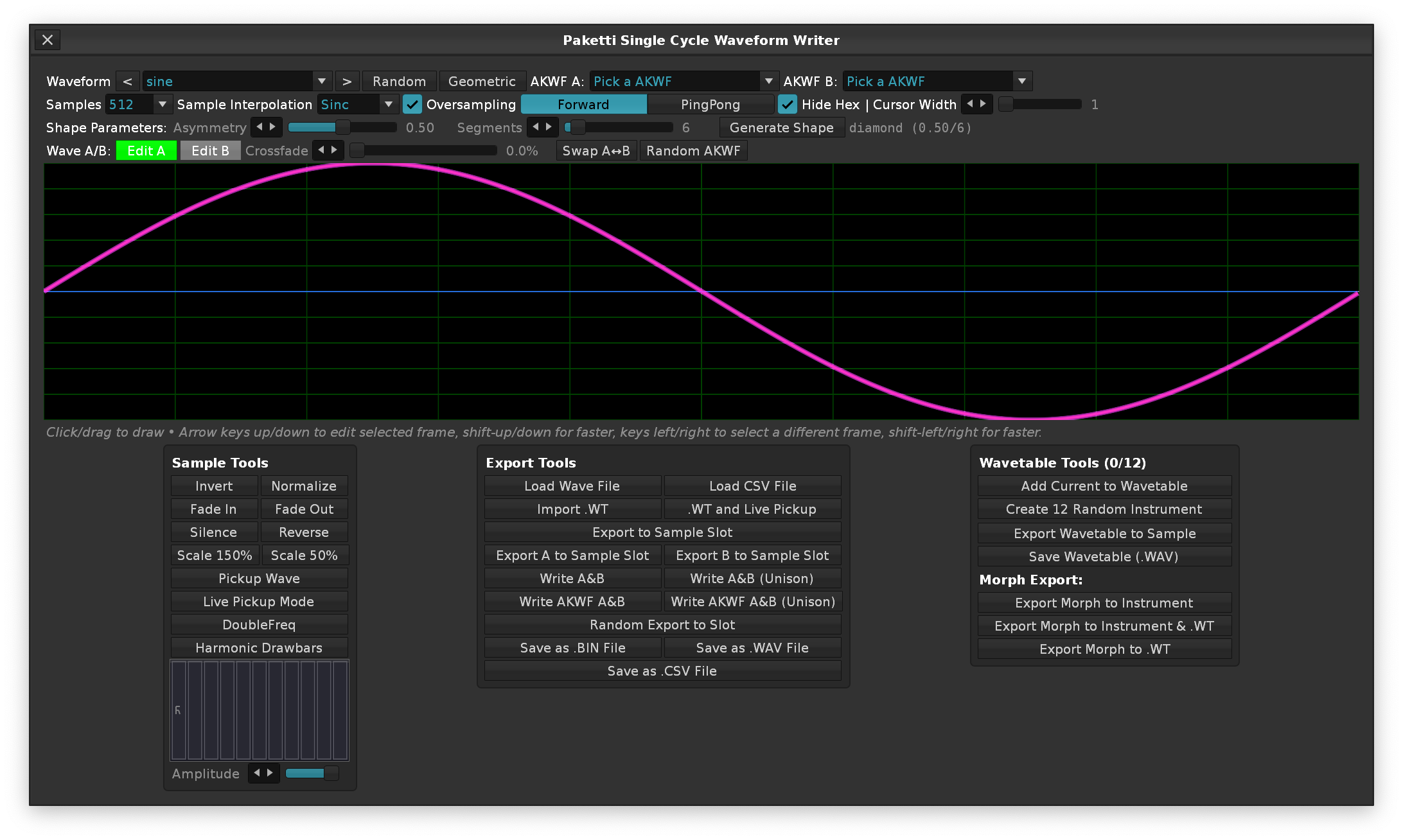Uncheck the Hide Hex checkbox
This screenshot has width=1403, height=840.
pos(788,104)
